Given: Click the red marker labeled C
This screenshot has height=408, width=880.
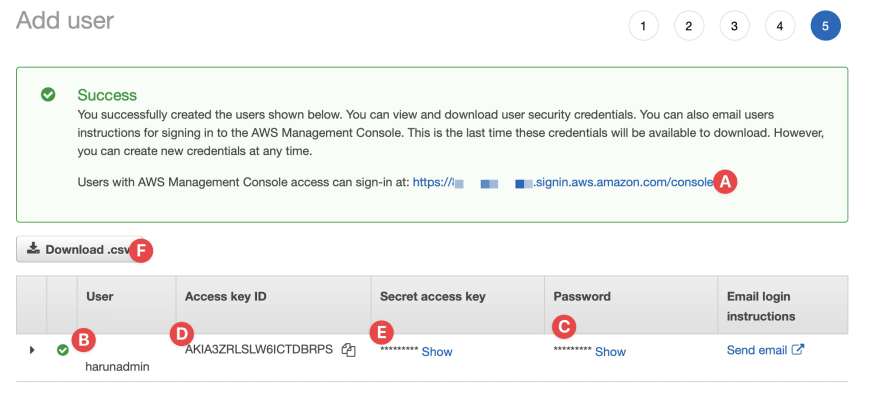Looking at the screenshot, I should coord(564,327).
